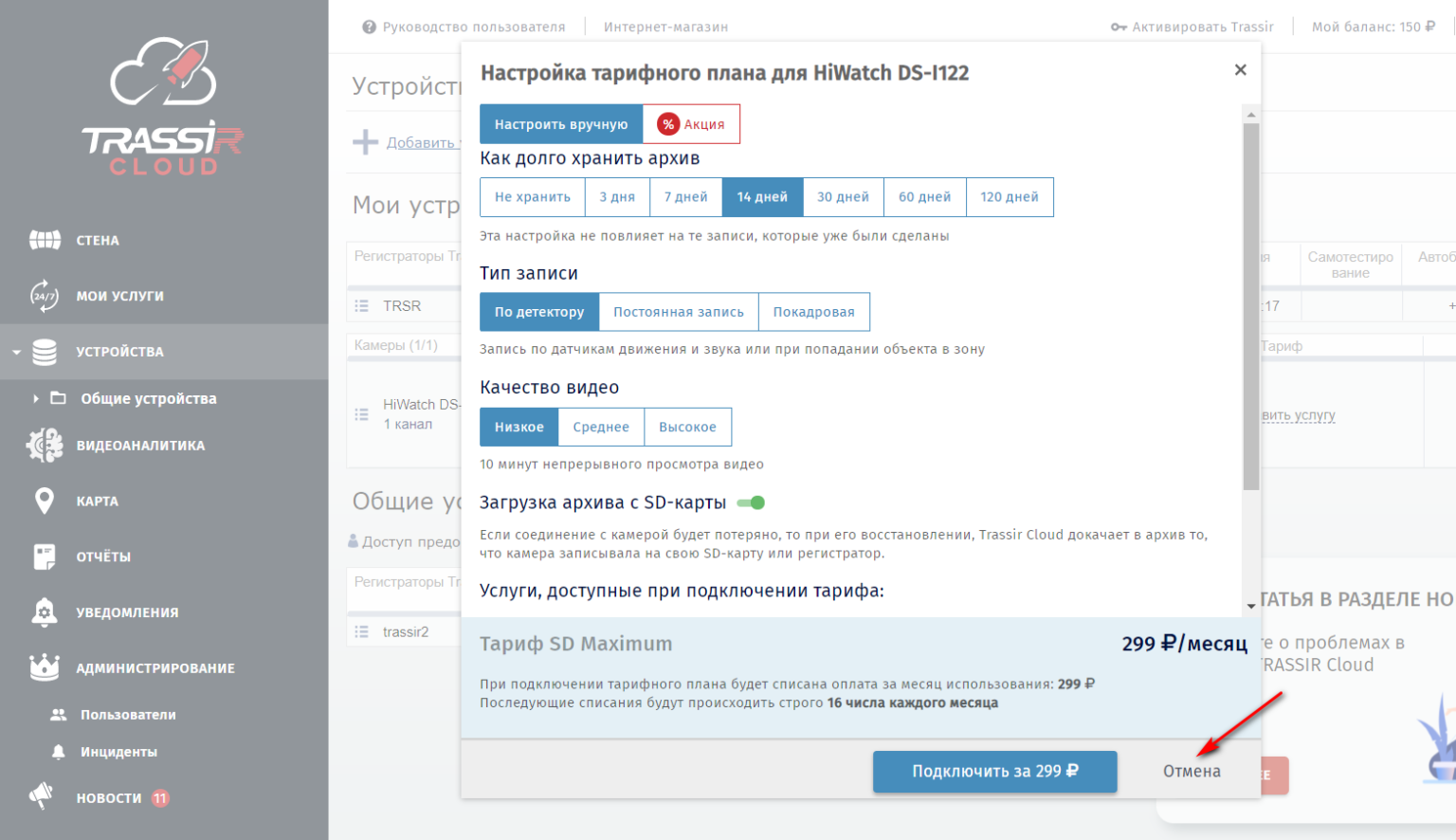Click the help question mark icon

pos(370,27)
